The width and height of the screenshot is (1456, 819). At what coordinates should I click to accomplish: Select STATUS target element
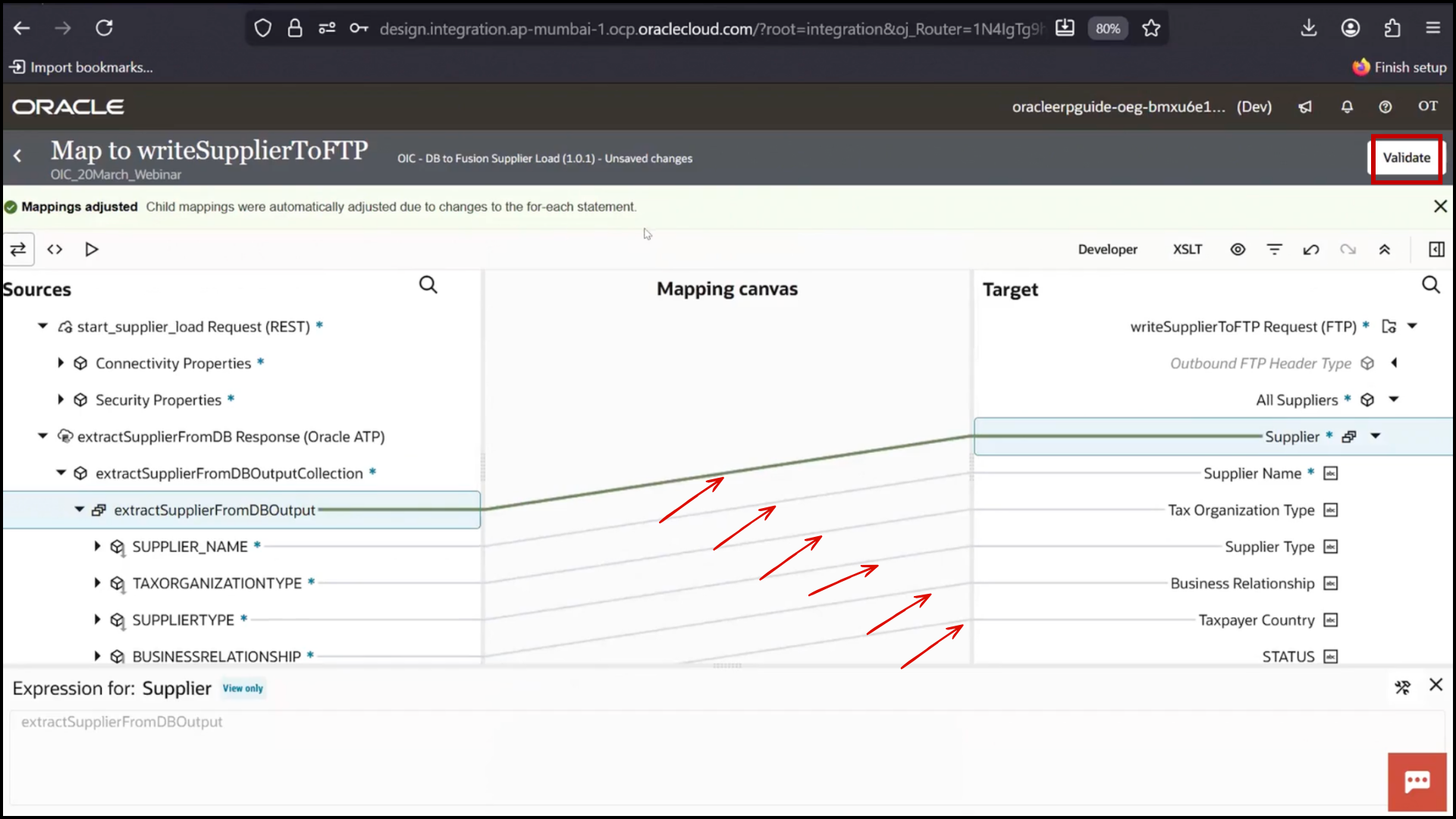point(1288,657)
